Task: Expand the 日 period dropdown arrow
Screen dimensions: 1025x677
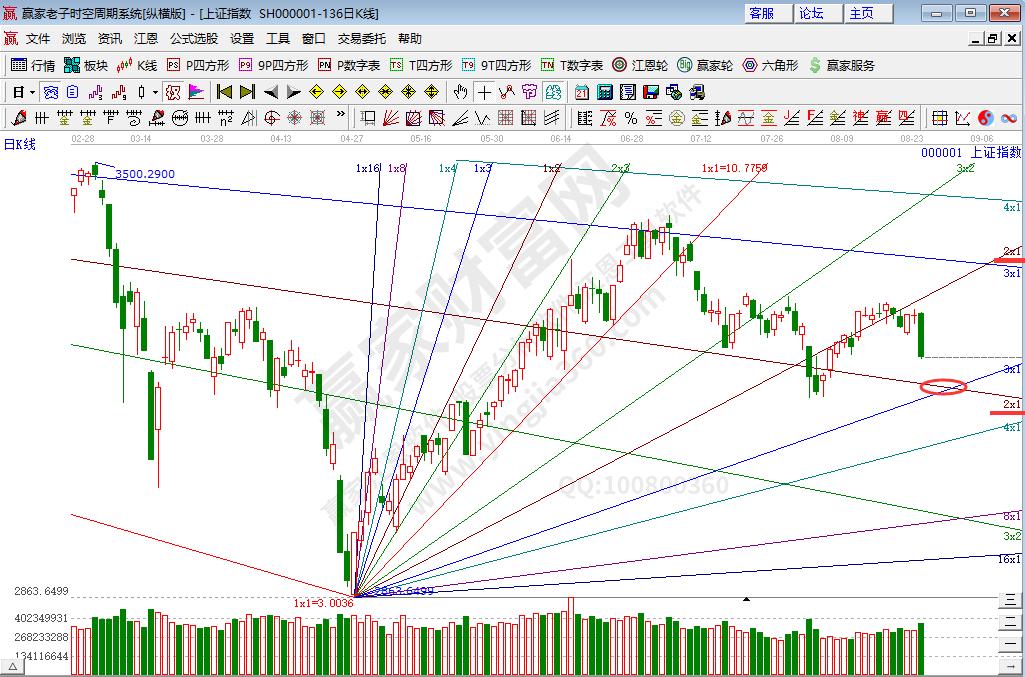Action: (x=32, y=92)
